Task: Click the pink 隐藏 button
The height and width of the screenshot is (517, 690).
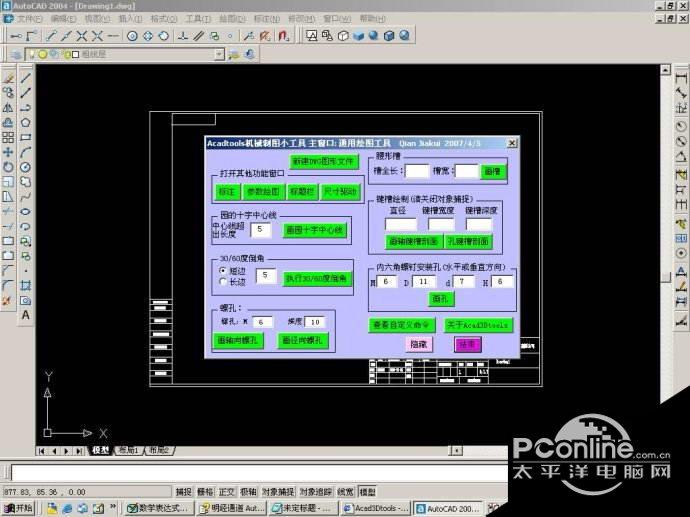Action: (418, 345)
